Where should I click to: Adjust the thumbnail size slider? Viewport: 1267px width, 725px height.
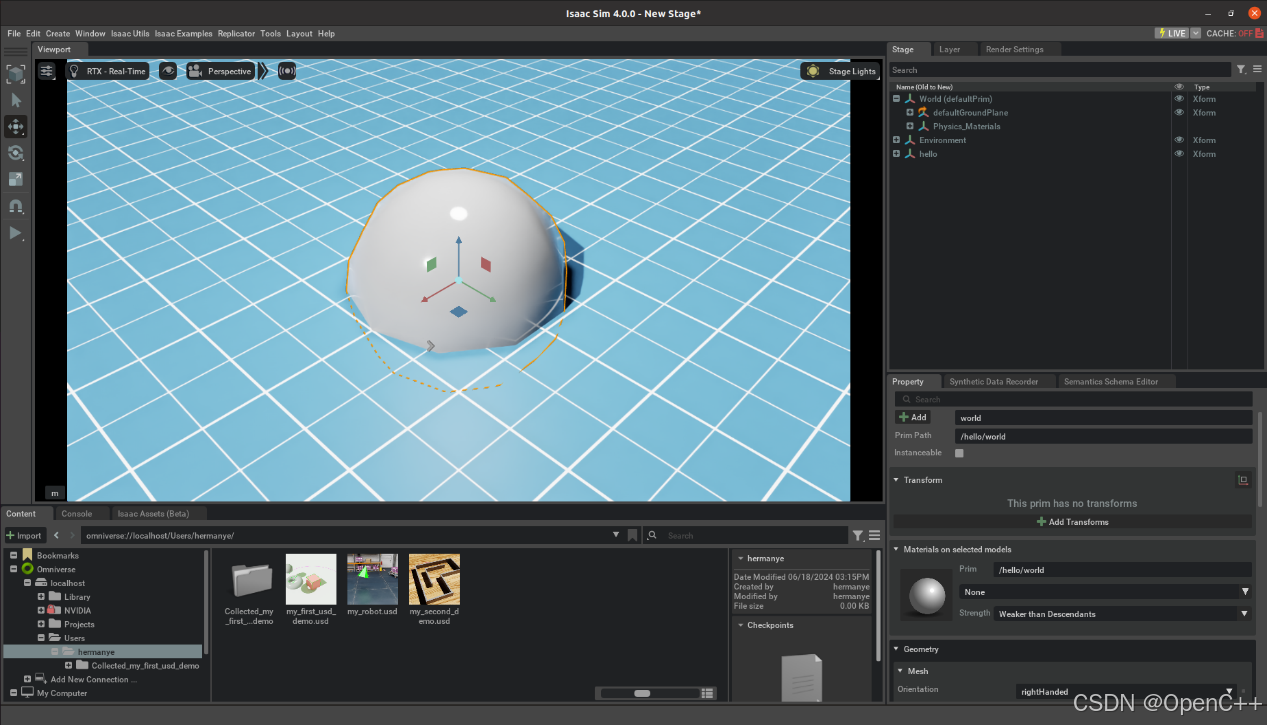tap(642, 693)
